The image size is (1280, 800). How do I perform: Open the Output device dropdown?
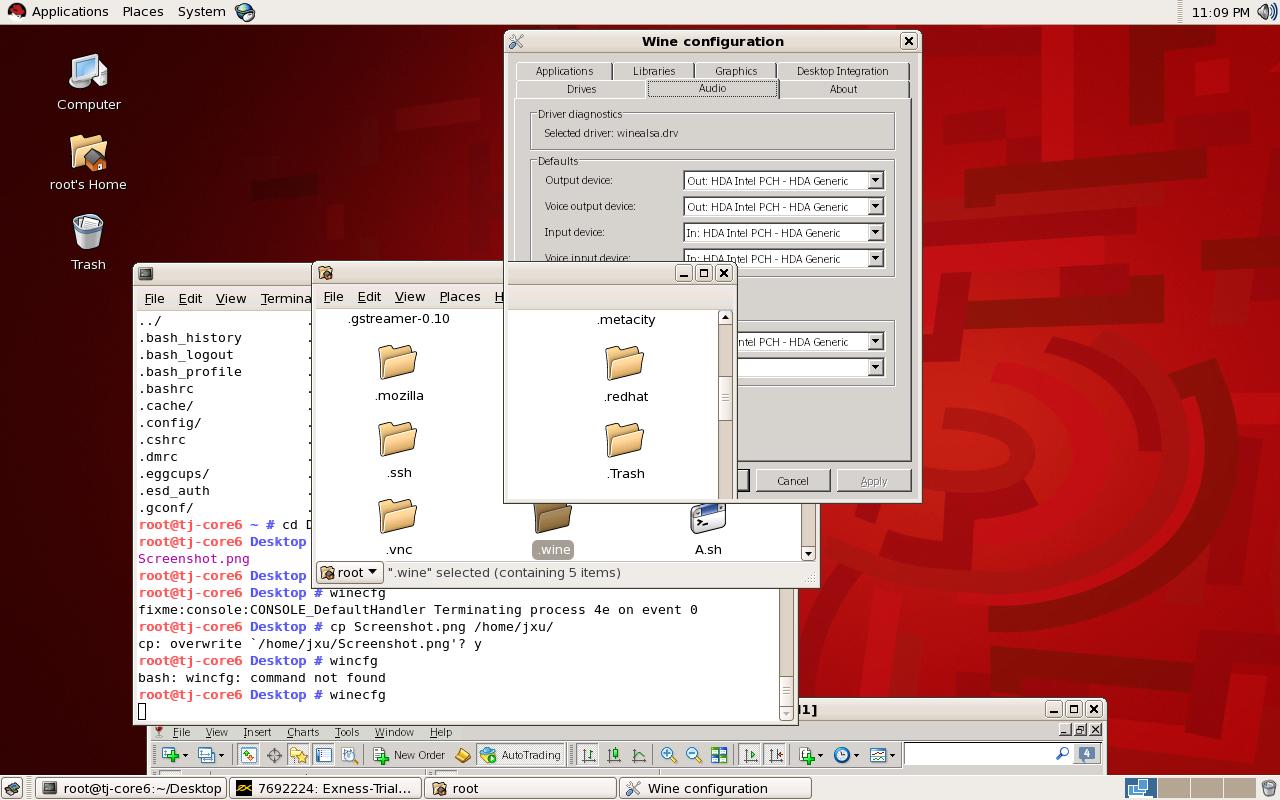coord(875,181)
